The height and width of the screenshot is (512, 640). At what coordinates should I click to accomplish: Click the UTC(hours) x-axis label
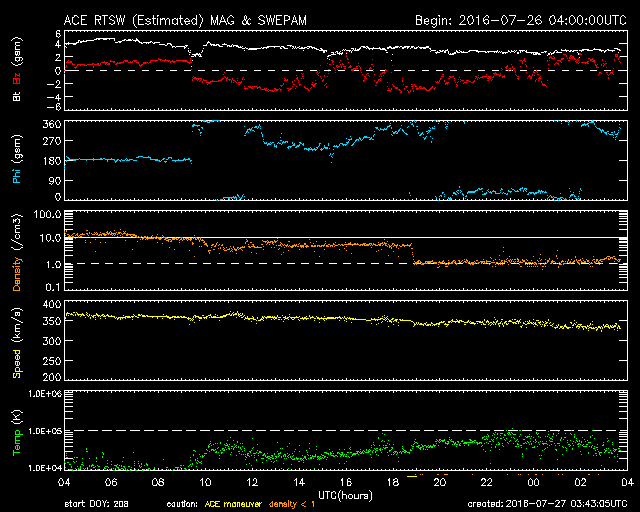(345, 494)
